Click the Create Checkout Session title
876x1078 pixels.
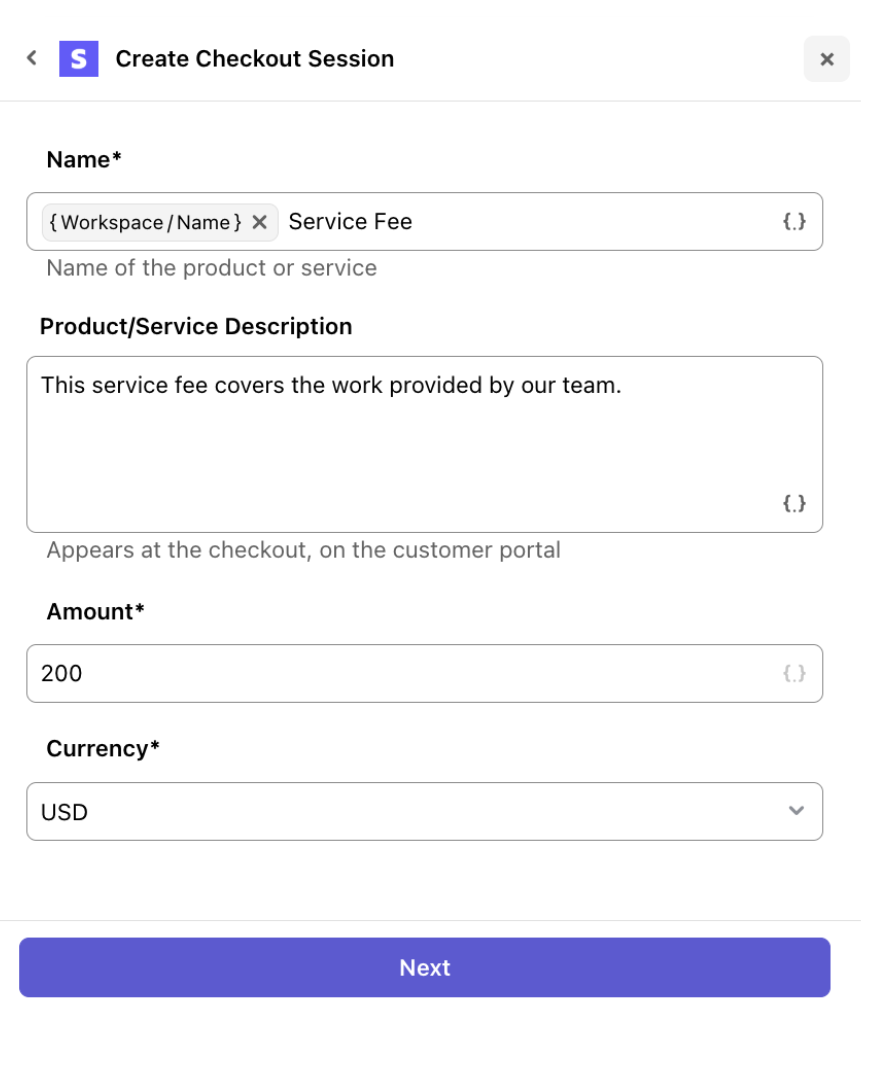[254, 58]
